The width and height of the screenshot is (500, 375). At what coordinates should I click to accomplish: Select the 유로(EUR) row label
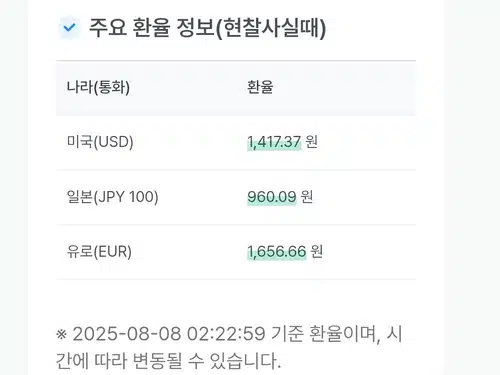point(99,251)
